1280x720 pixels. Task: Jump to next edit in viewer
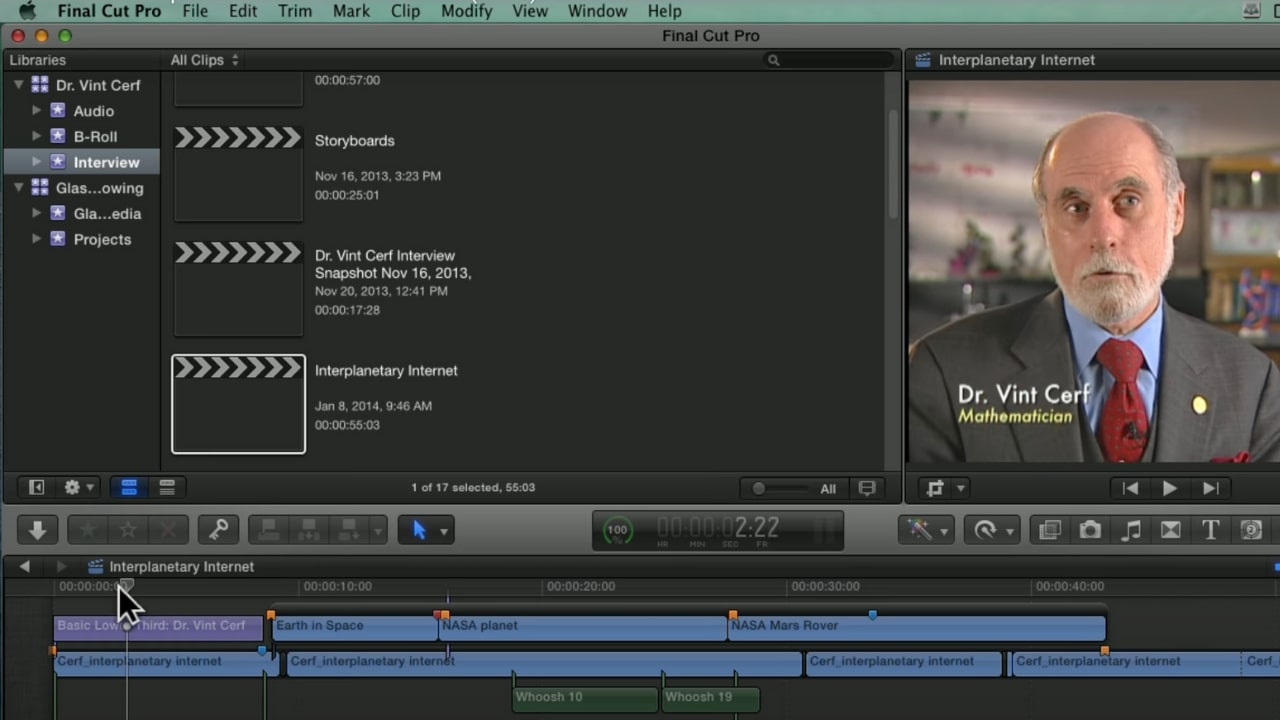[1210, 488]
